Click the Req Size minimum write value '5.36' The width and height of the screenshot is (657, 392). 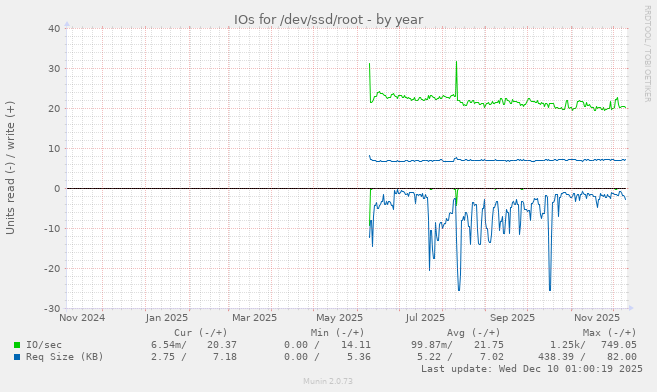(359, 357)
